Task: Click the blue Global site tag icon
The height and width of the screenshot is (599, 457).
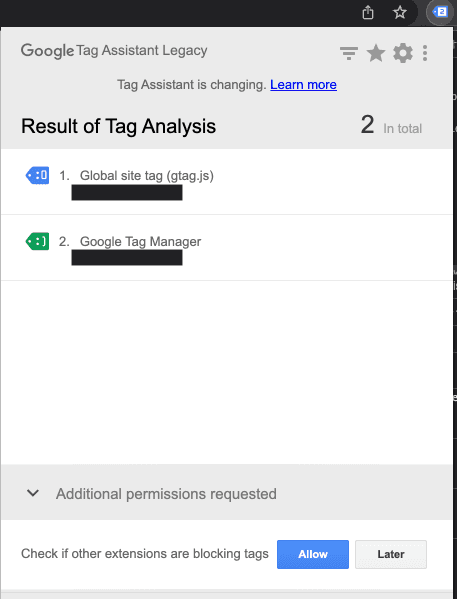Action: [37, 175]
